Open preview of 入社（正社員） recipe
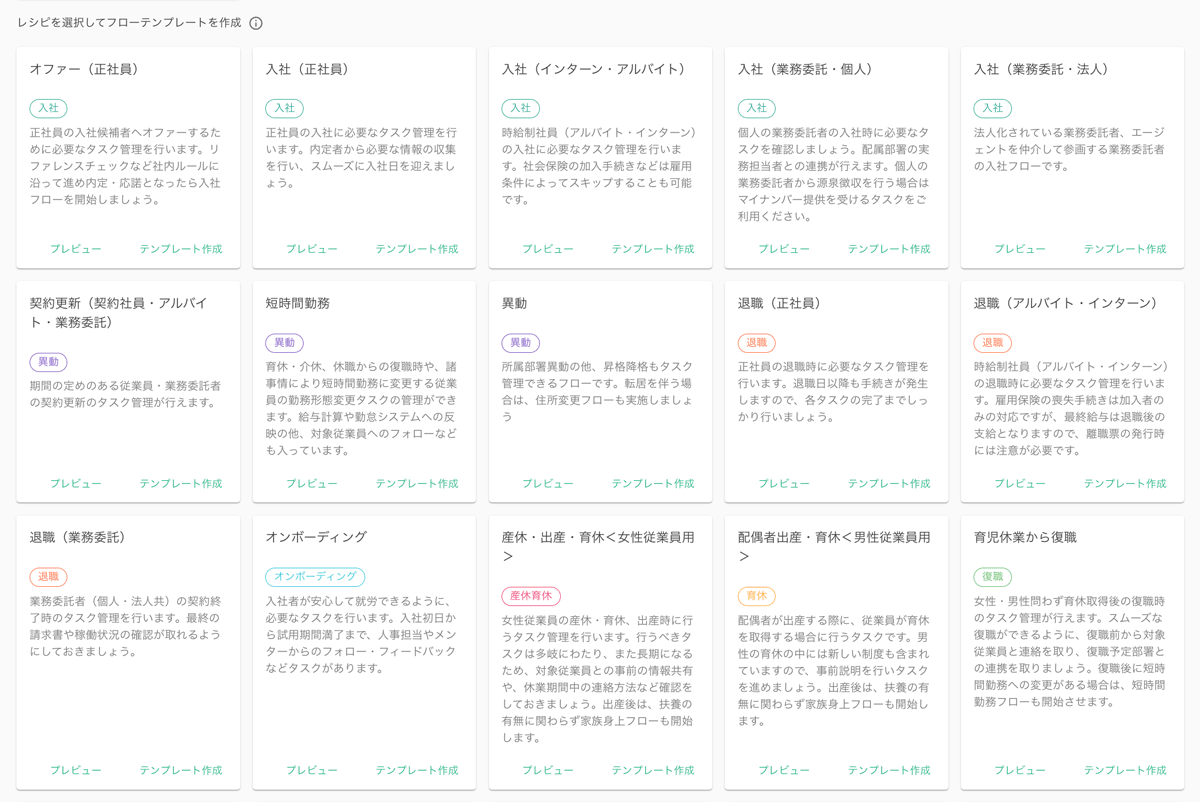The height and width of the screenshot is (802, 1200). click(x=312, y=249)
